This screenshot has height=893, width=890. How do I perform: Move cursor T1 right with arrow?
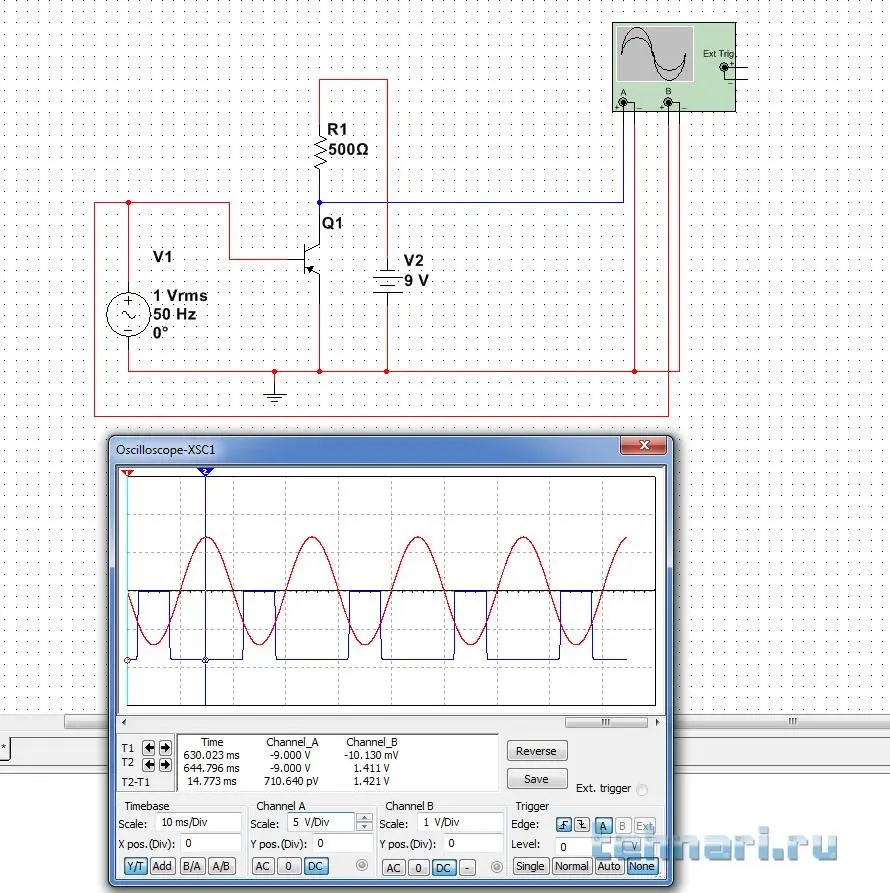165,747
